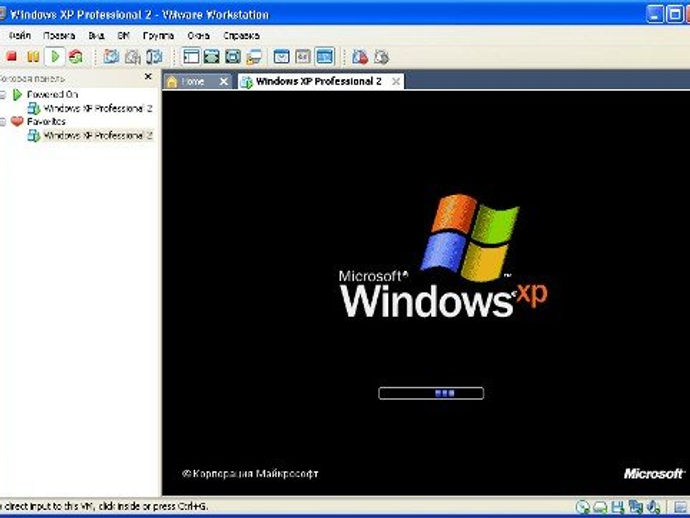Close the sidebar panel with its X
Viewport: 690px width, 518px height.
coord(148,77)
